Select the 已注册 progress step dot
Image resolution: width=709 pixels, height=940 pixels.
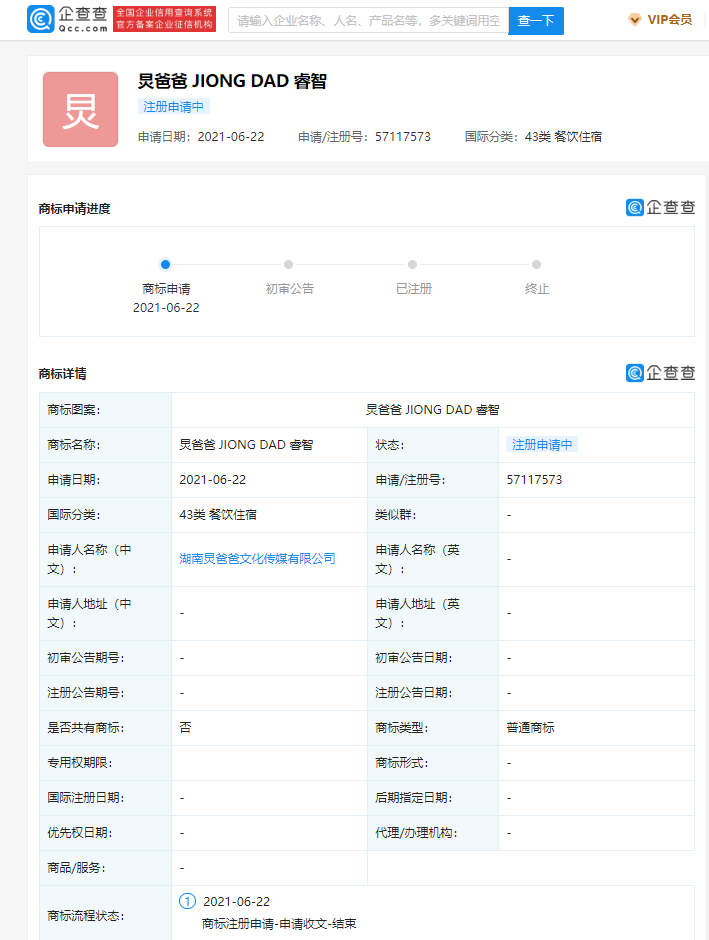412,264
